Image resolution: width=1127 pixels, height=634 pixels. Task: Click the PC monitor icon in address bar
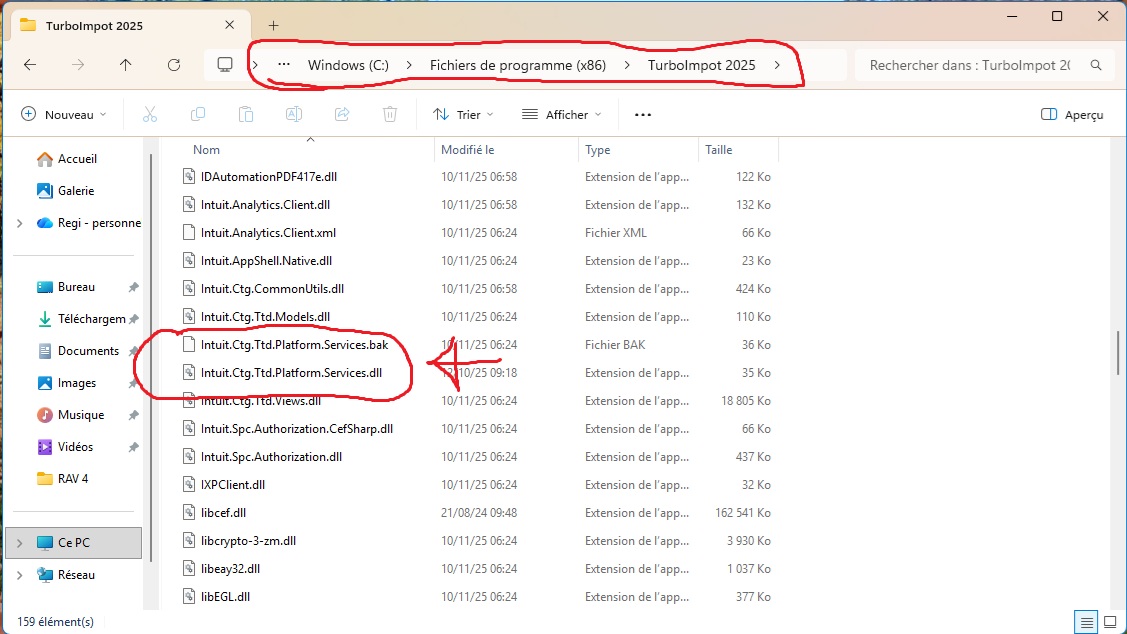(225, 65)
